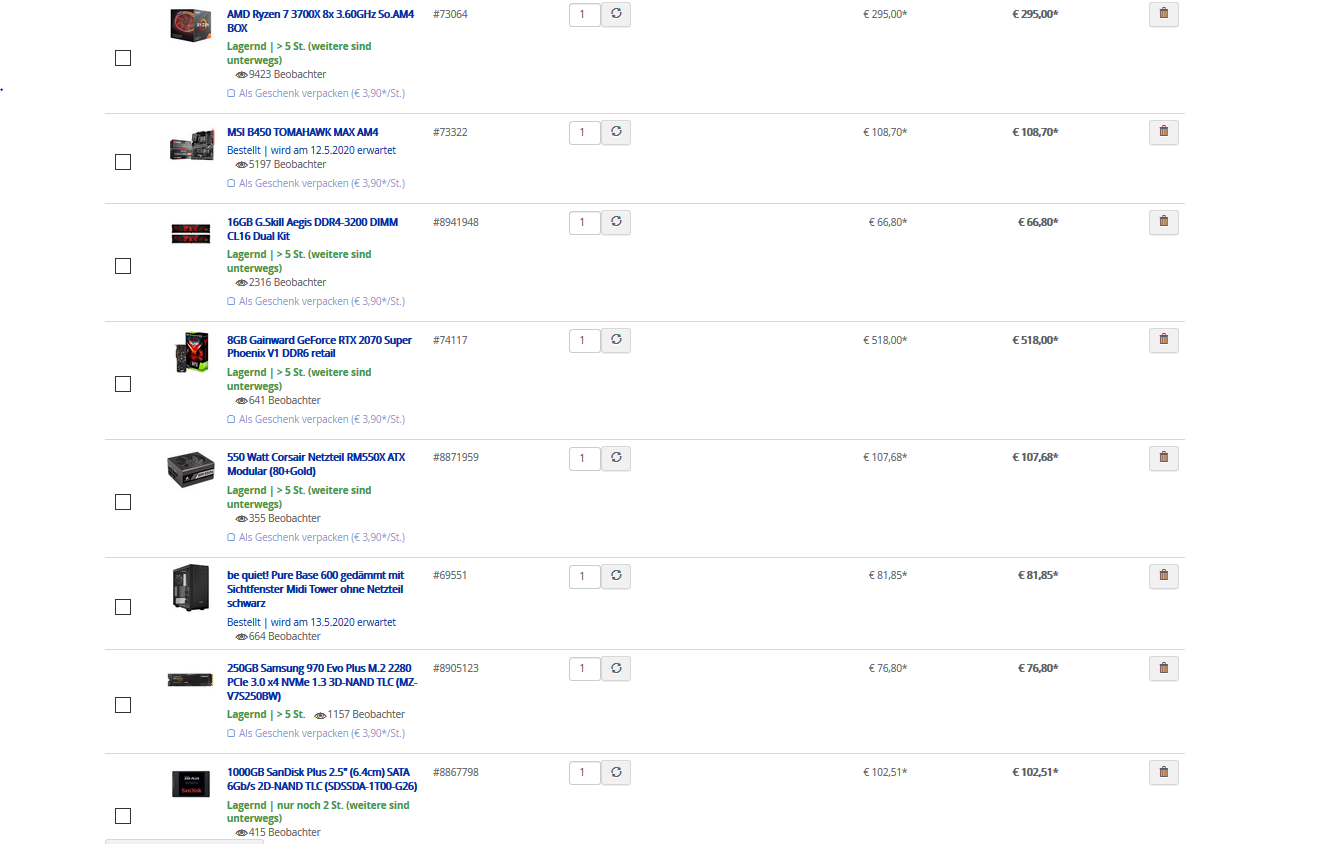
Task: Update quantity for Gainward RTX 2070 Super
Action: pos(616,340)
